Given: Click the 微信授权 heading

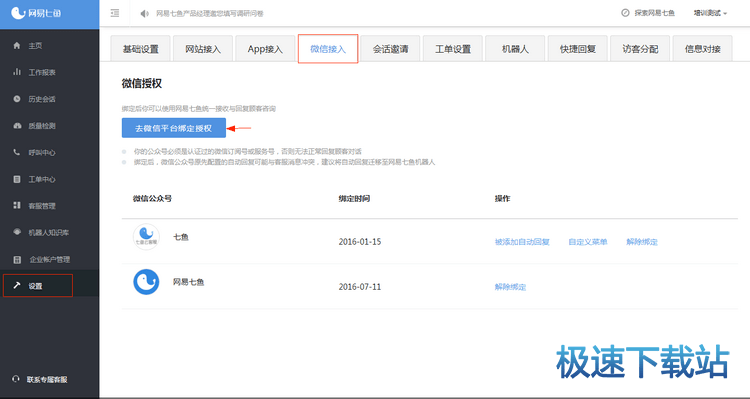Looking at the screenshot, I should (142, 83).
